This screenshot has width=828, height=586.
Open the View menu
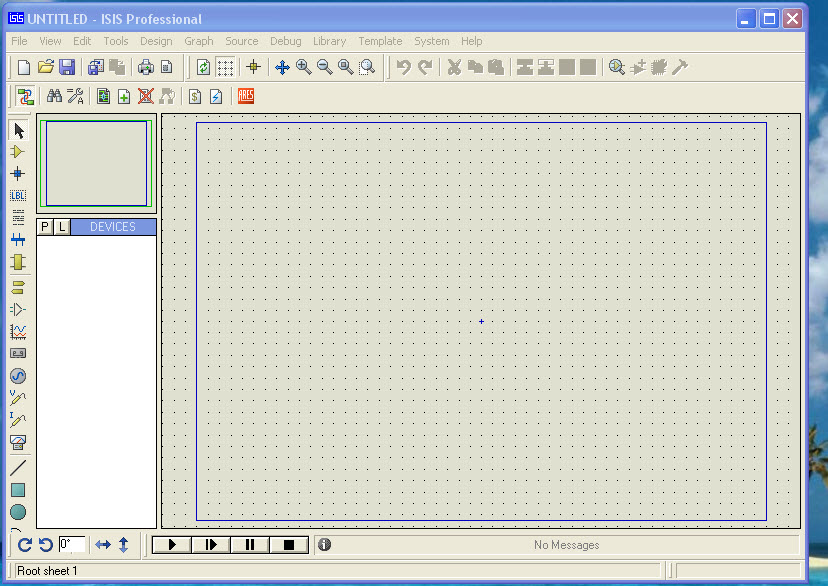[50, 41]
